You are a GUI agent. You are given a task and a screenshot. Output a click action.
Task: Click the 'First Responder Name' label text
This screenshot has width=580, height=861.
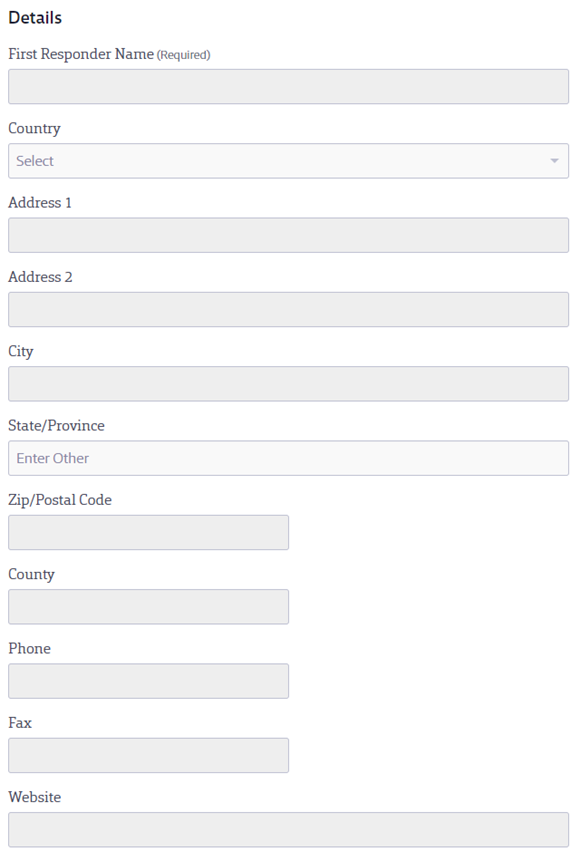tap(81, 54)
